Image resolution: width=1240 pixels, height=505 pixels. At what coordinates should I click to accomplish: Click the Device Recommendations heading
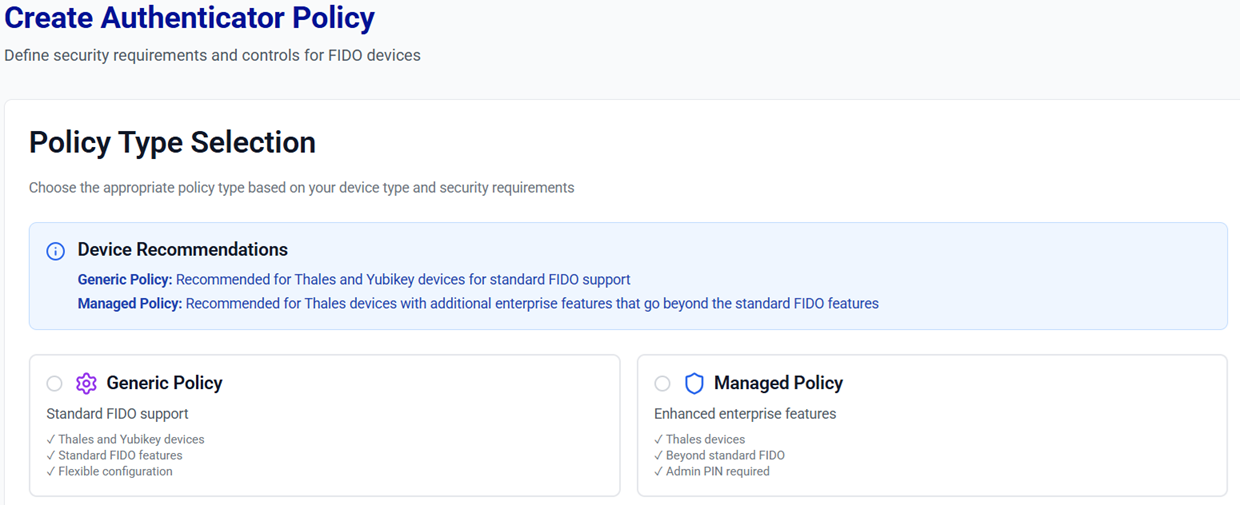point(182,250)
